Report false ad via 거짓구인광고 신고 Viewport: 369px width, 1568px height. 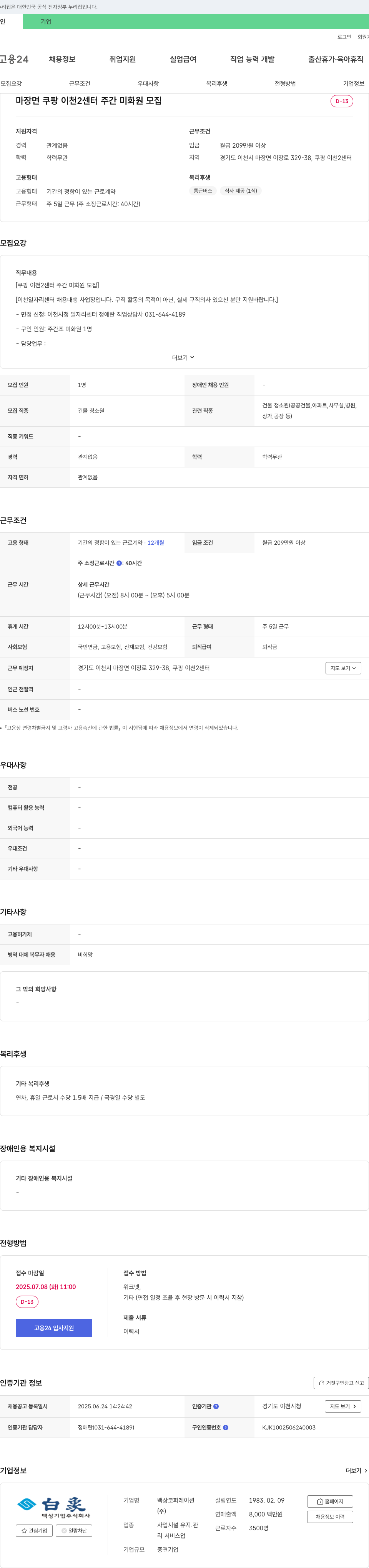tap(341, 1383)
